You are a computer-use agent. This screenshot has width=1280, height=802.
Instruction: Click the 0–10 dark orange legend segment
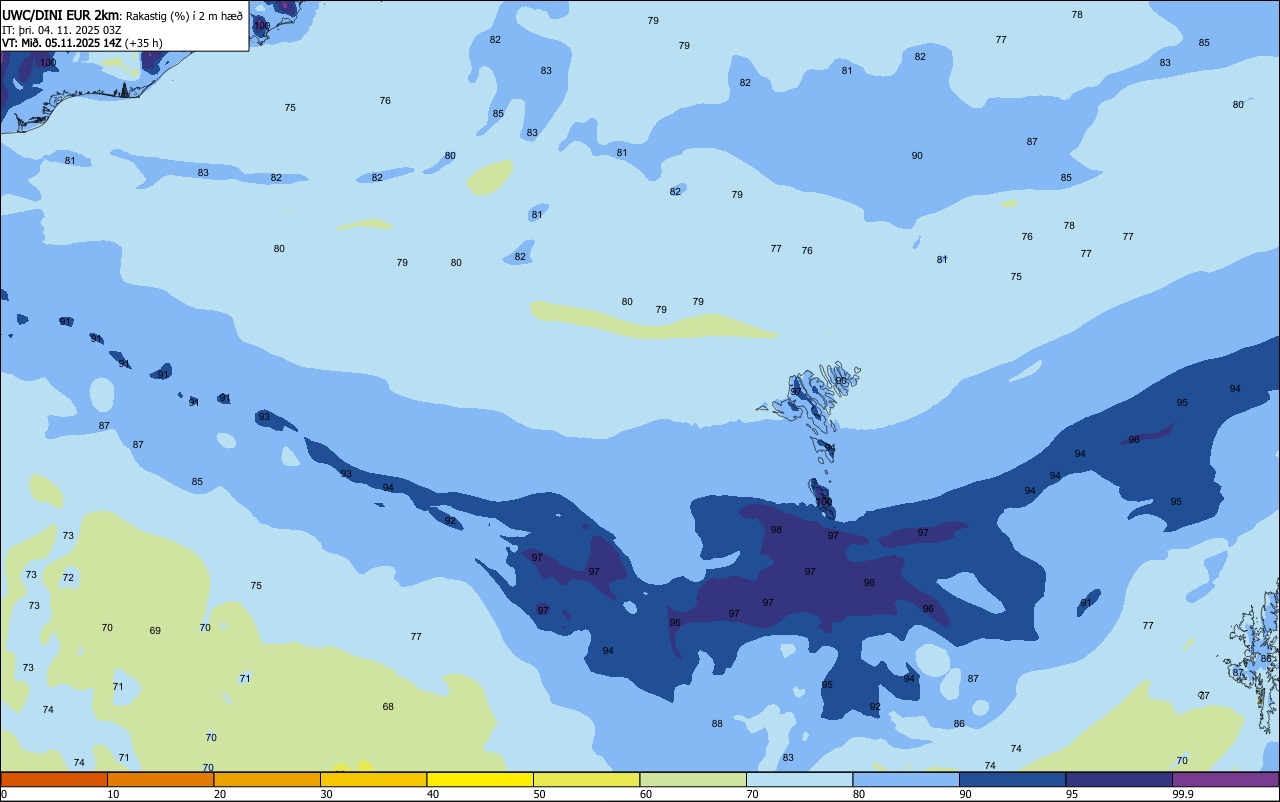(x=54, y=779)
